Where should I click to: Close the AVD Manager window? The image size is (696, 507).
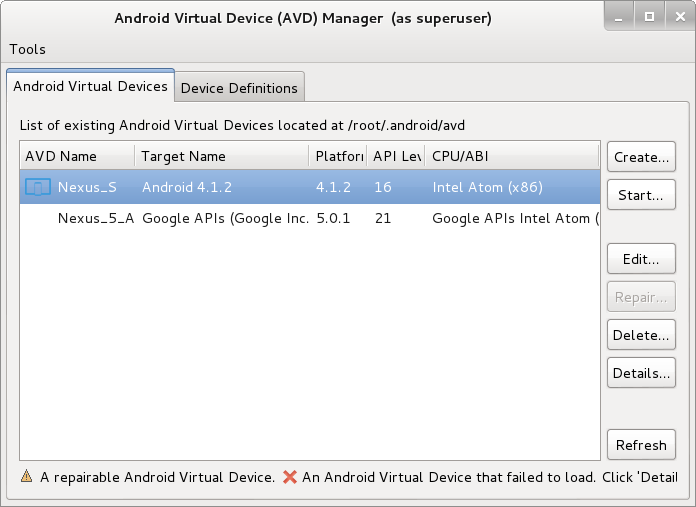coord(680,16)
